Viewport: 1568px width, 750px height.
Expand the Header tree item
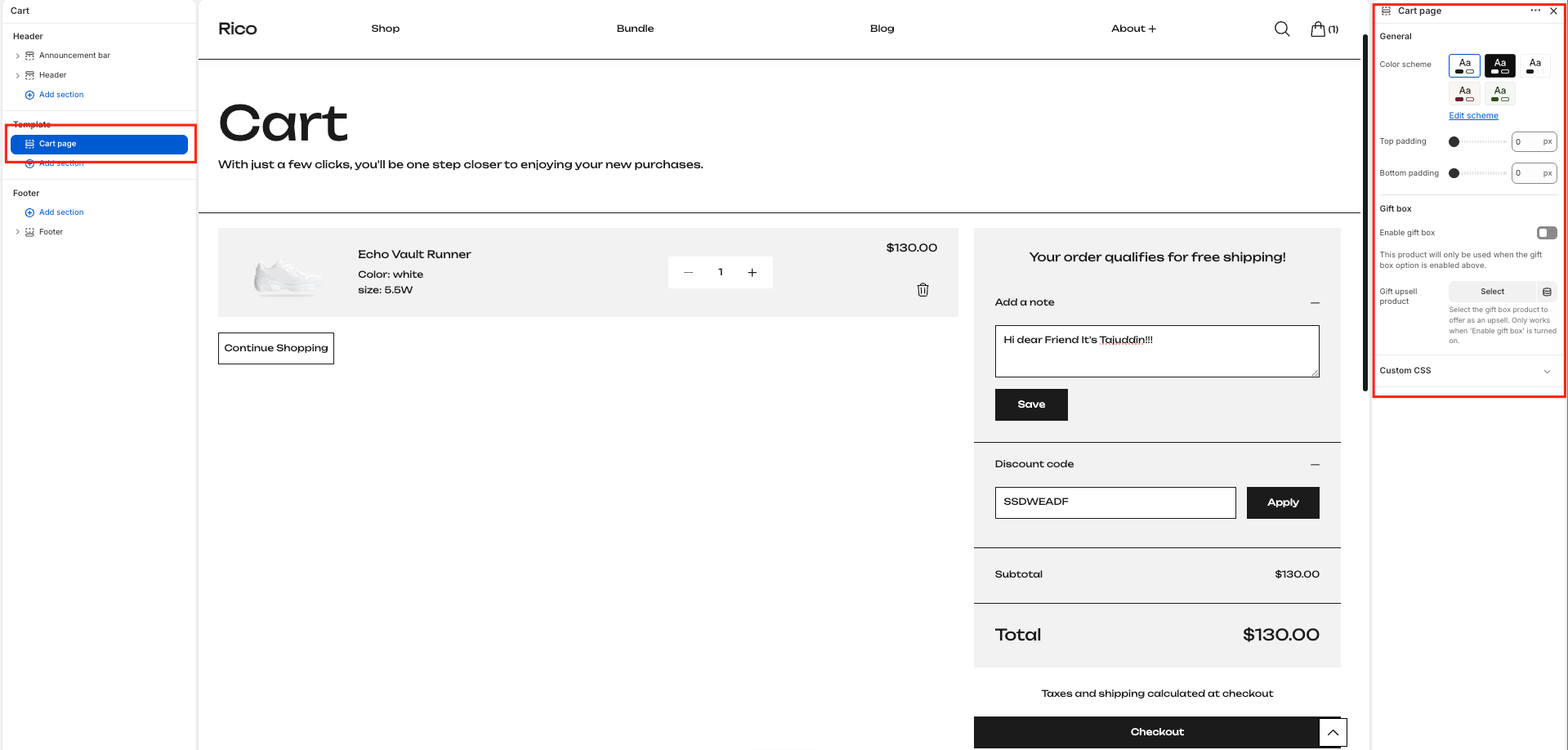(18, 75)
